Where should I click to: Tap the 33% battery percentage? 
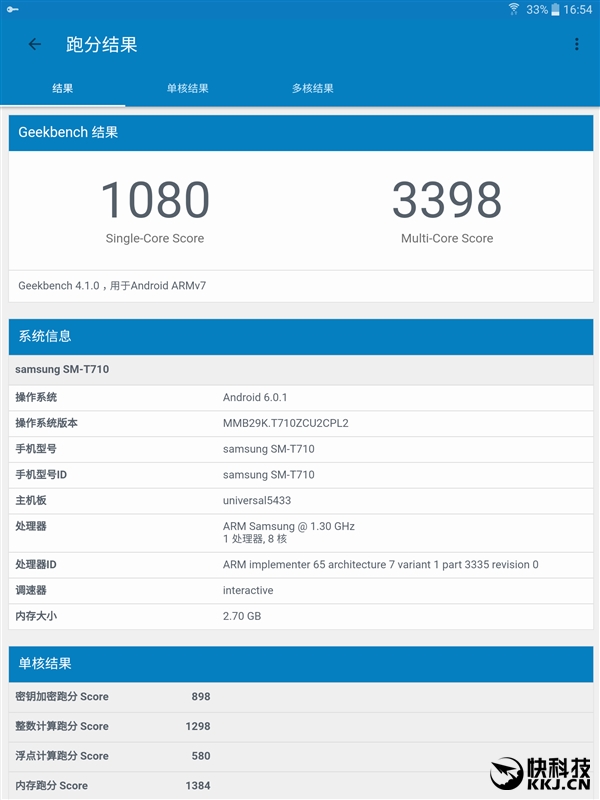537,10
